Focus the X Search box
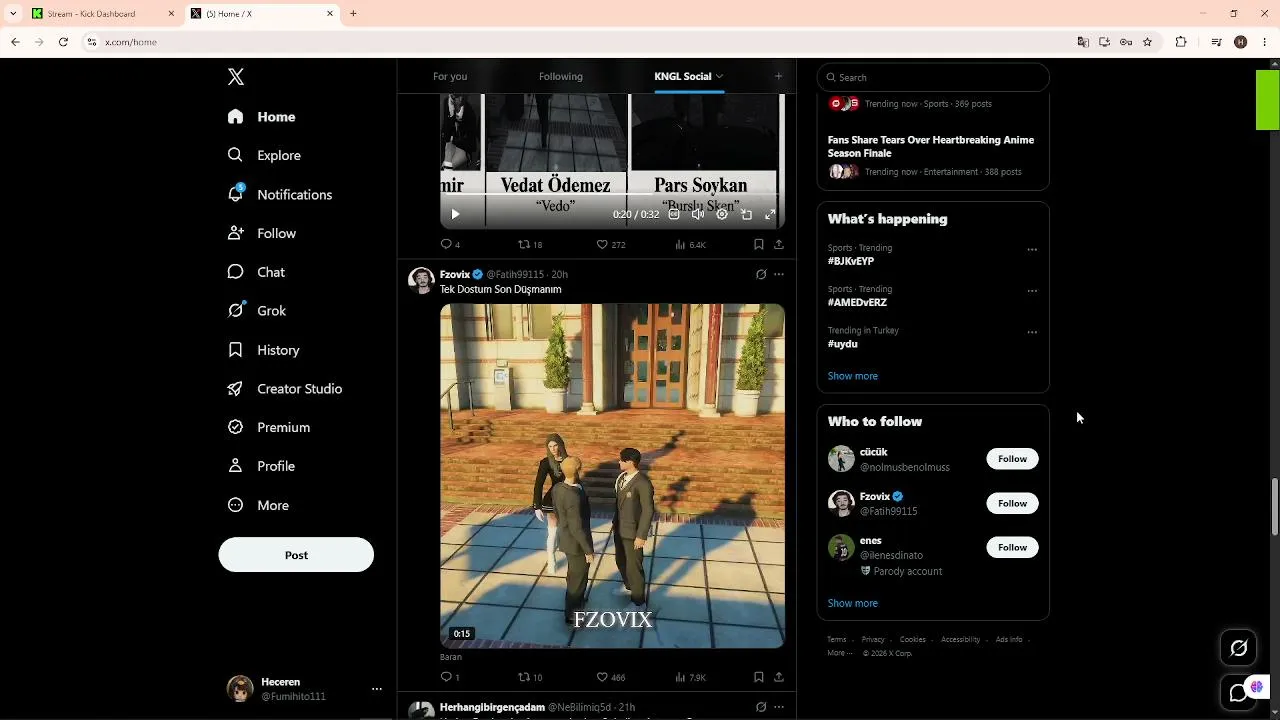The height and width of the screenshot is (720, 1280). click(933, 77)
